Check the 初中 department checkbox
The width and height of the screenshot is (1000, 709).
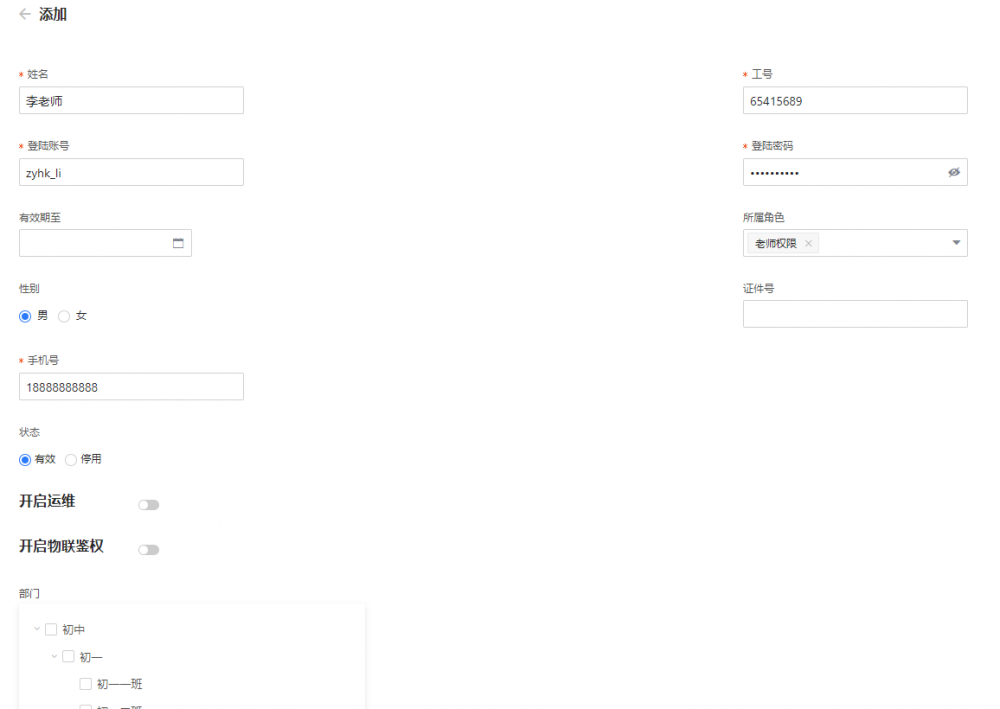pos(51,630)
